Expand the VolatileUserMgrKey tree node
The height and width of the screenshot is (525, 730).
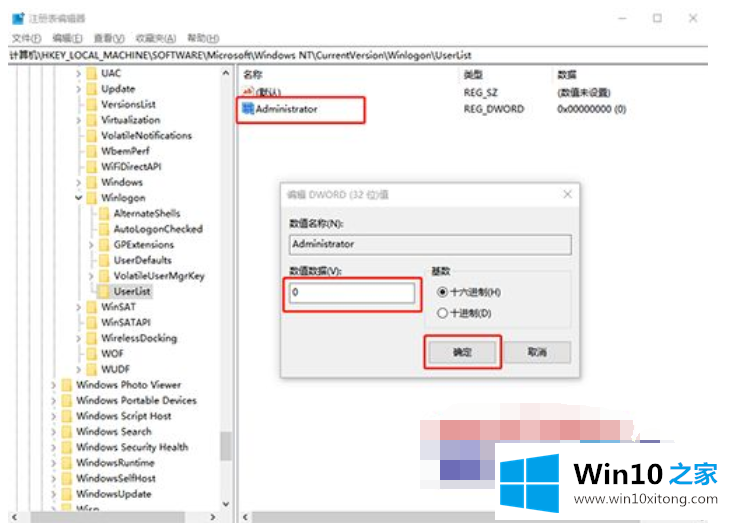pos(91,276)
